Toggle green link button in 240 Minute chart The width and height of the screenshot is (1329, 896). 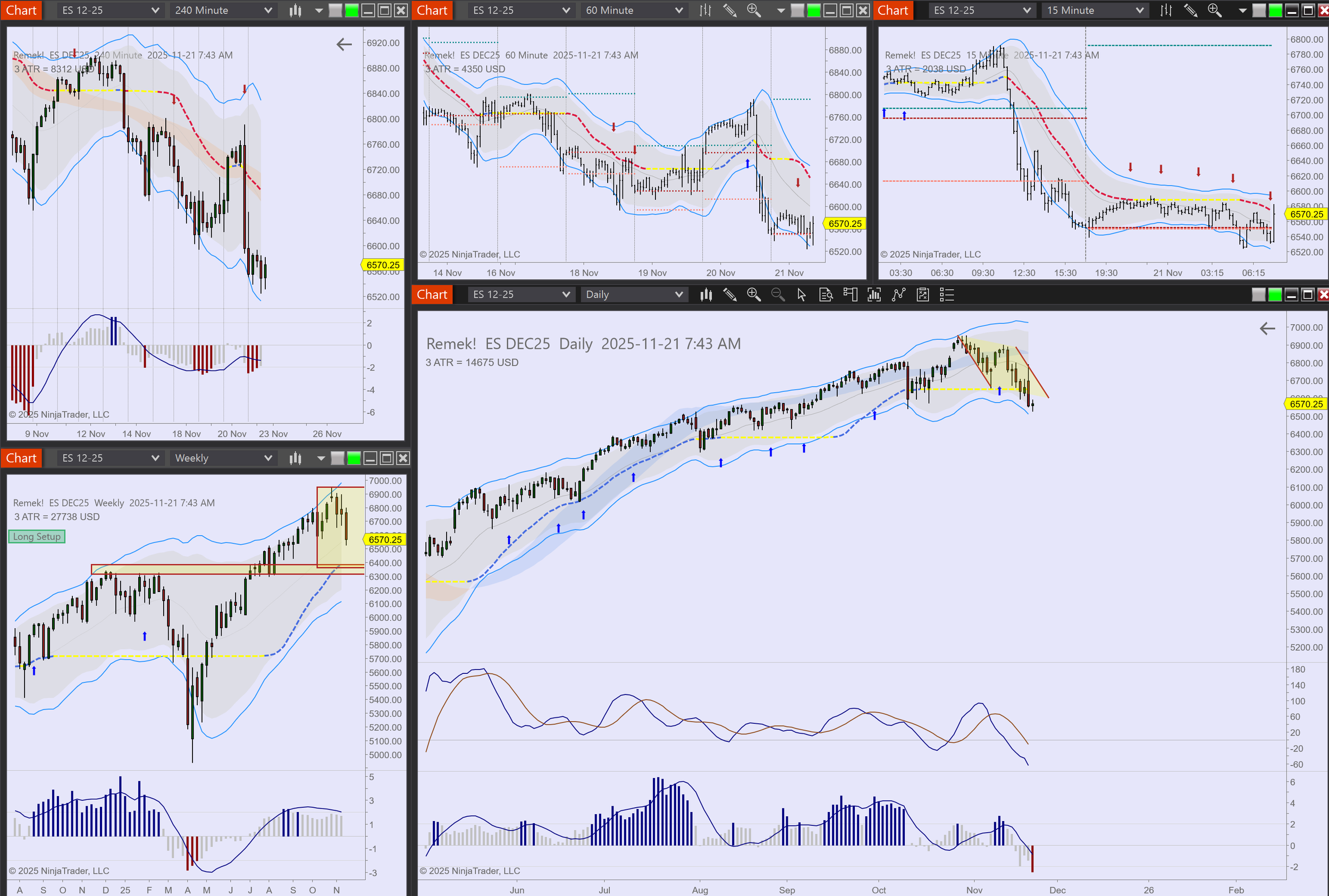(352, 10)
